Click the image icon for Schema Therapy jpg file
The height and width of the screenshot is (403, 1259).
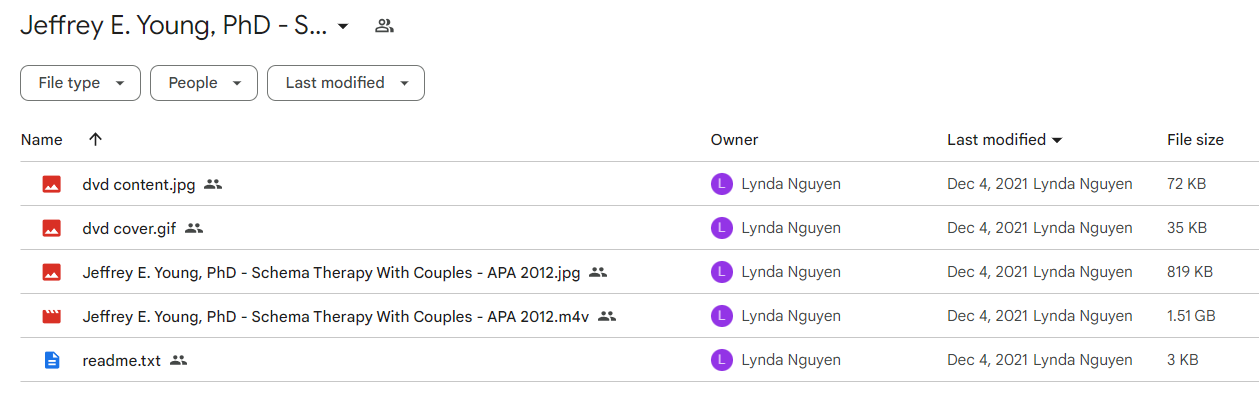(51, 272)
